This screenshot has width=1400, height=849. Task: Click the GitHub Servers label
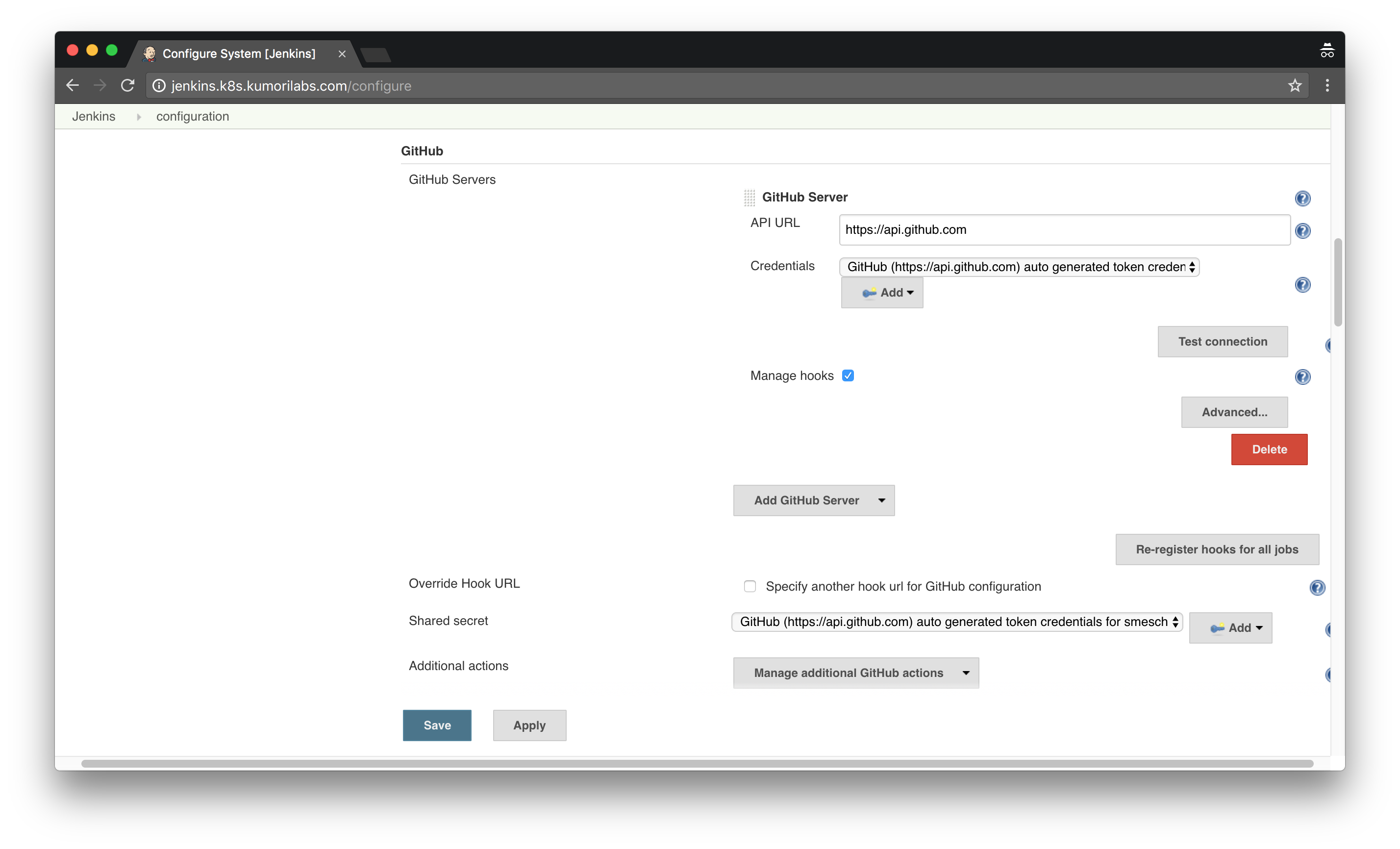[x=451, y=179]
